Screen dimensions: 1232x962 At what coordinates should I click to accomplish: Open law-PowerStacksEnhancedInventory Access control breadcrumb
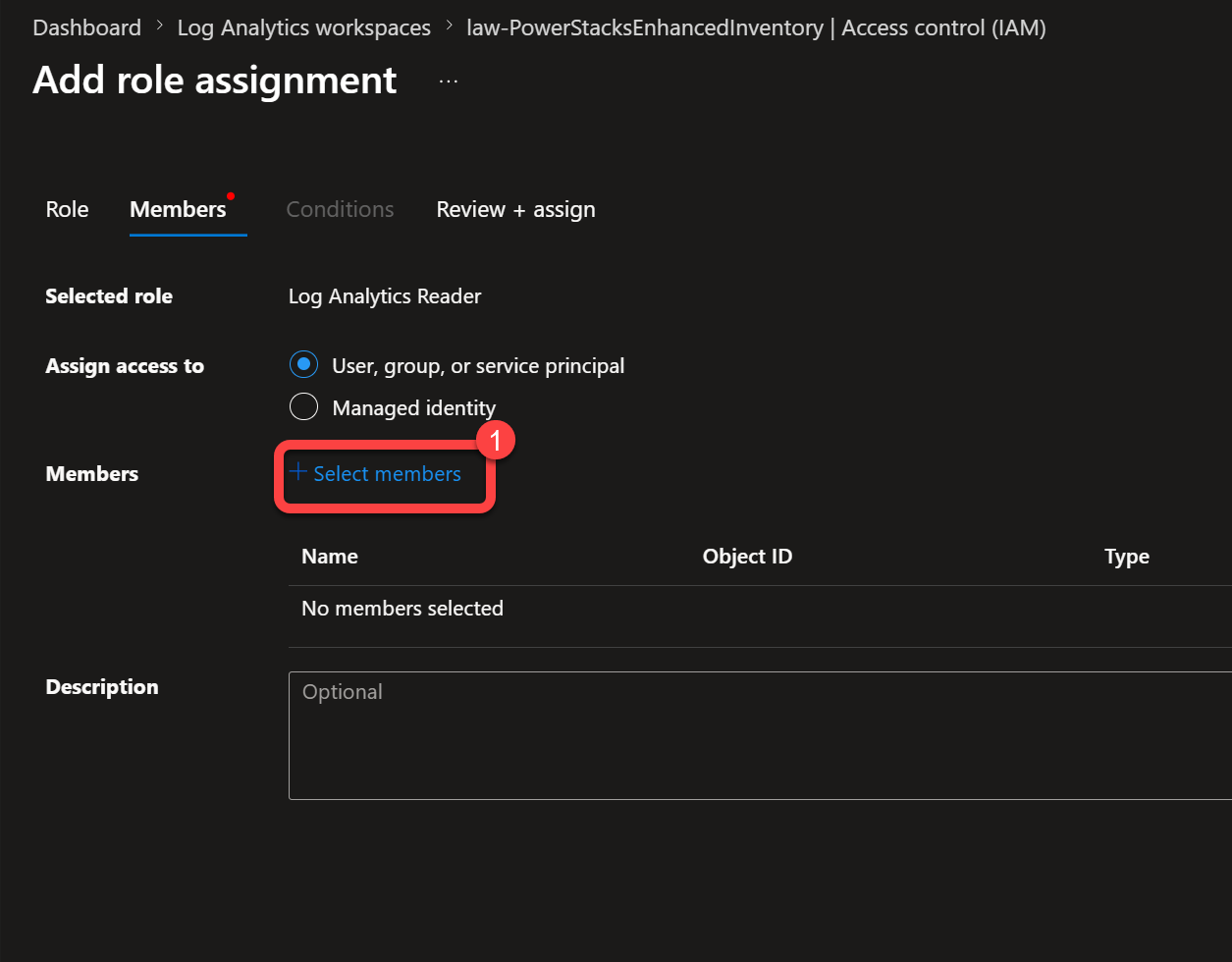[757, 27]
